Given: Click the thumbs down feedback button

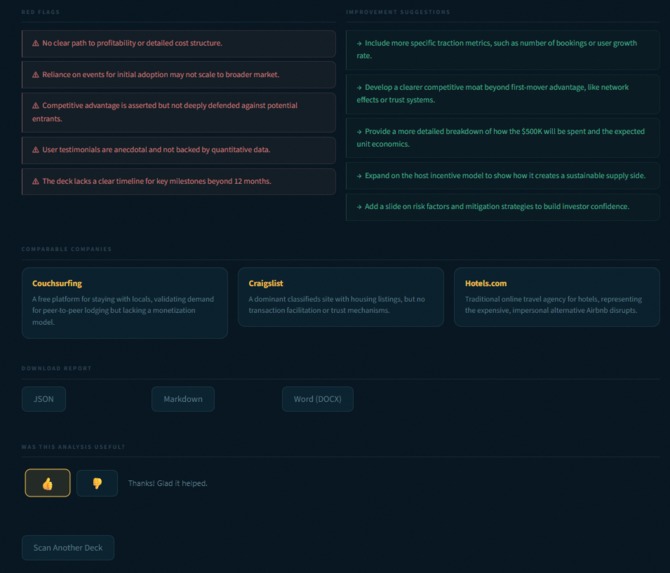Looking at the screenshot, I should [97, 483].
